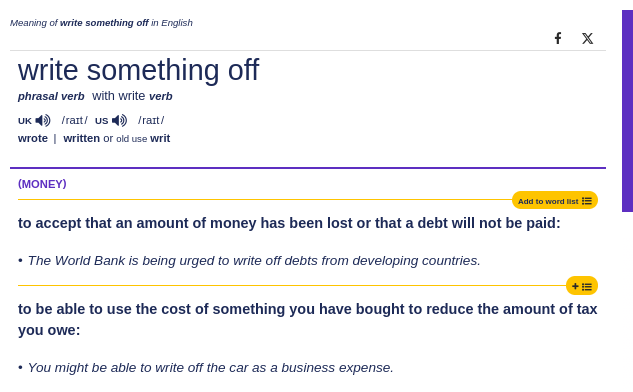Play the UK pronunciation audio

[x=43, y=120]
